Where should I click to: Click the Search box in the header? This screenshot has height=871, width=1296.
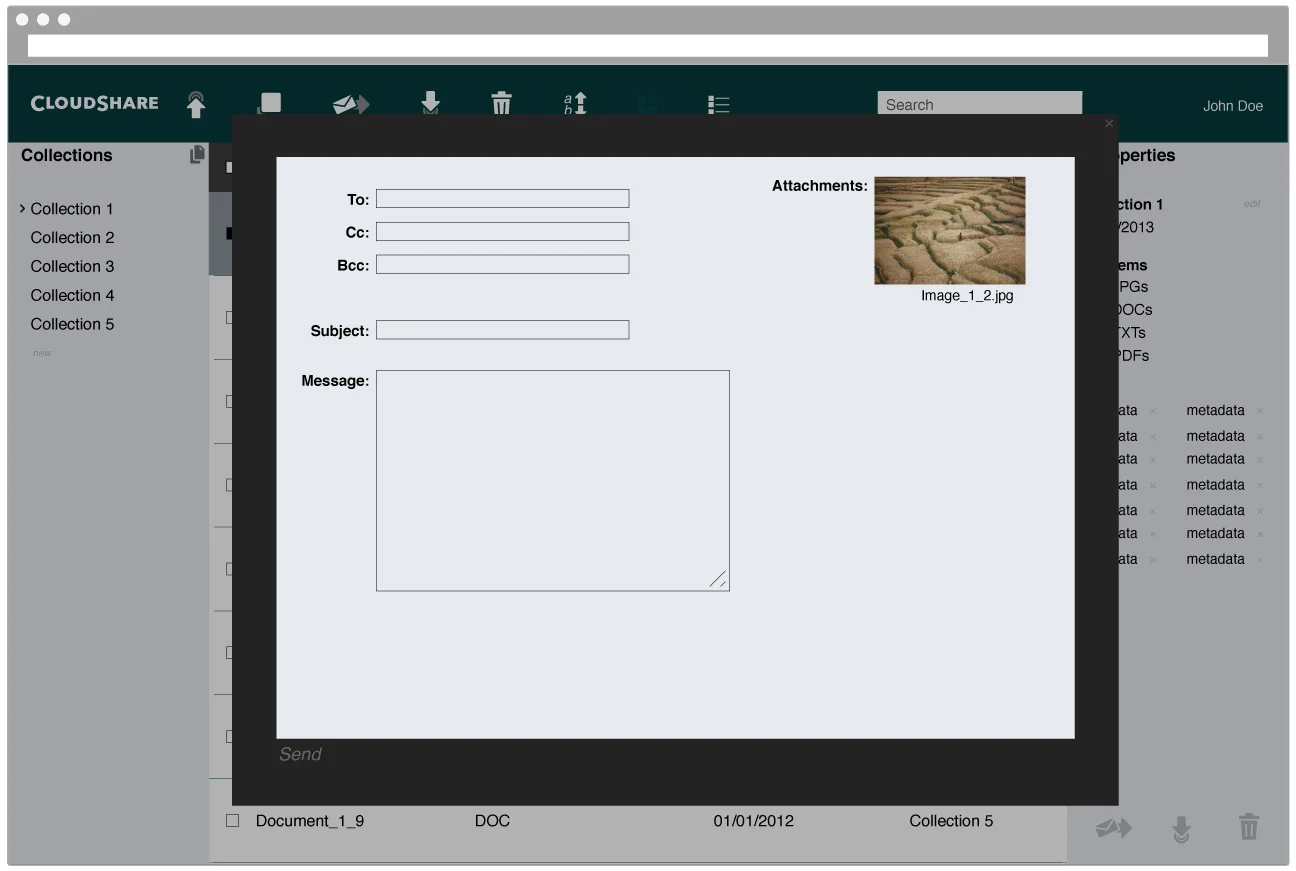(x=980, y=104)
